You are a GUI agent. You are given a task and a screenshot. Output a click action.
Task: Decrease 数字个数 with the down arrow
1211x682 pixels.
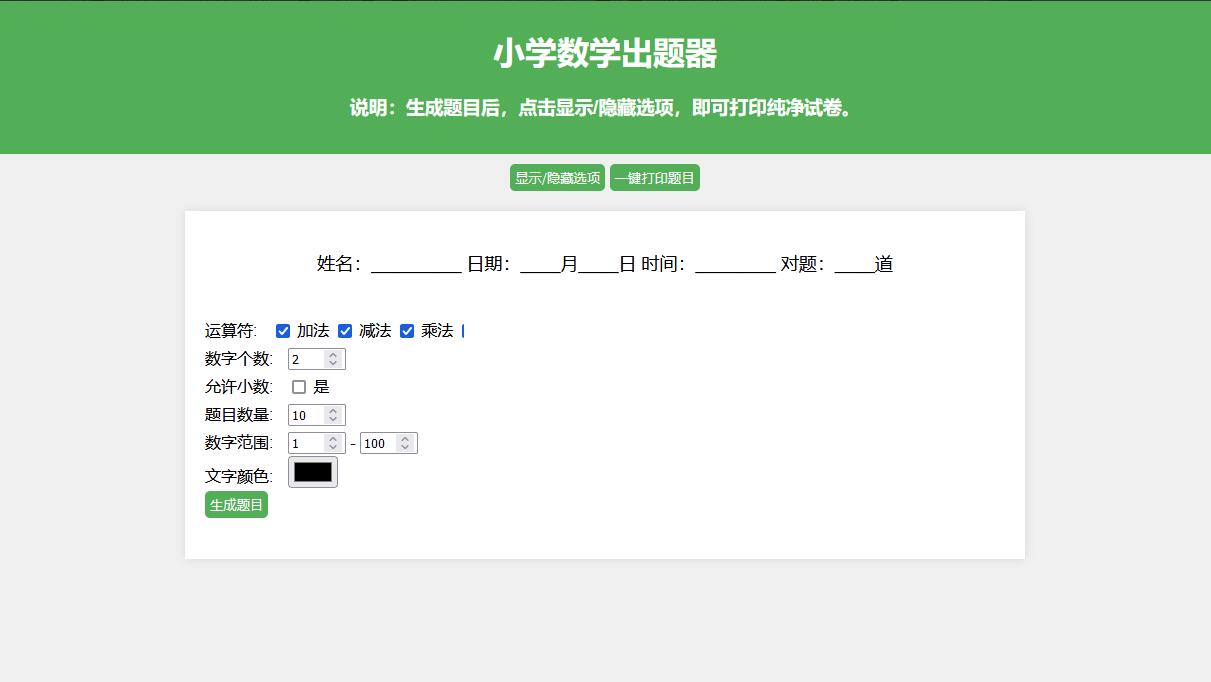pyautogui.click(x=333, y=364)
